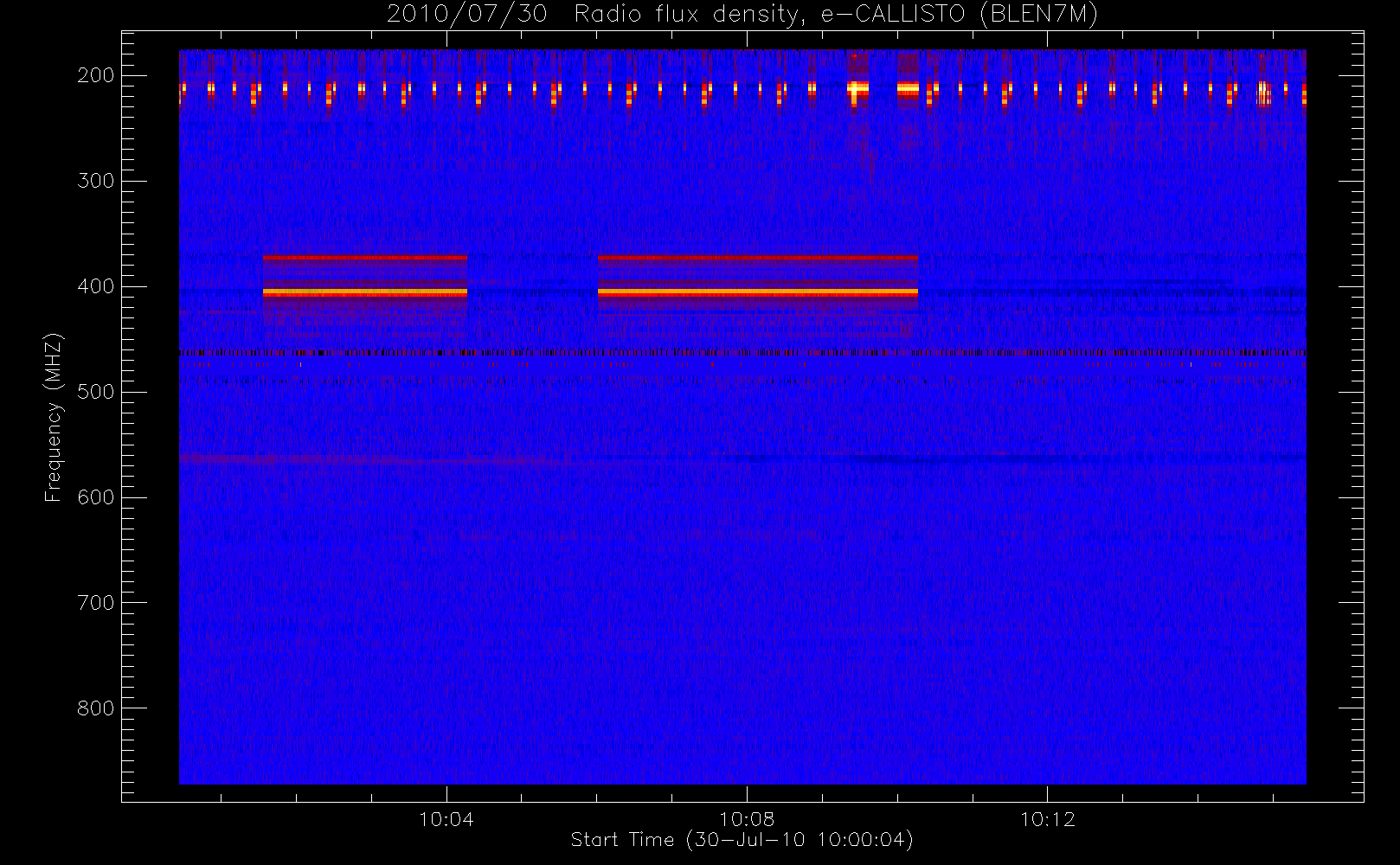Click the 600 frequency tick label
The width and height of the screenshot is (1400, 865).
(96, 497)
